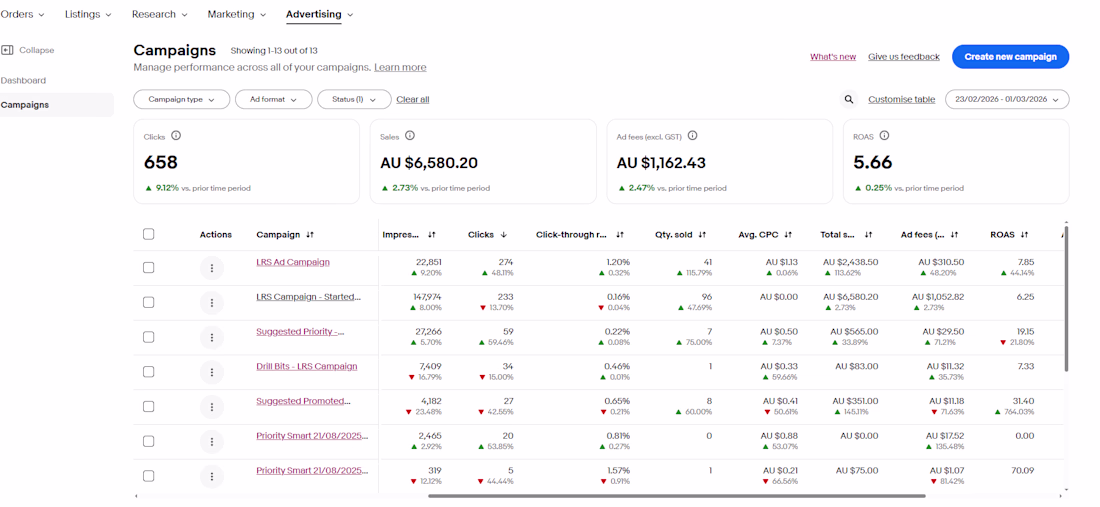Image resolution: width=1100 pixels, height=507 pixels.
Task: Open actions menu for Drill Bits - LRS Campaign
Action: click(212, 372)
